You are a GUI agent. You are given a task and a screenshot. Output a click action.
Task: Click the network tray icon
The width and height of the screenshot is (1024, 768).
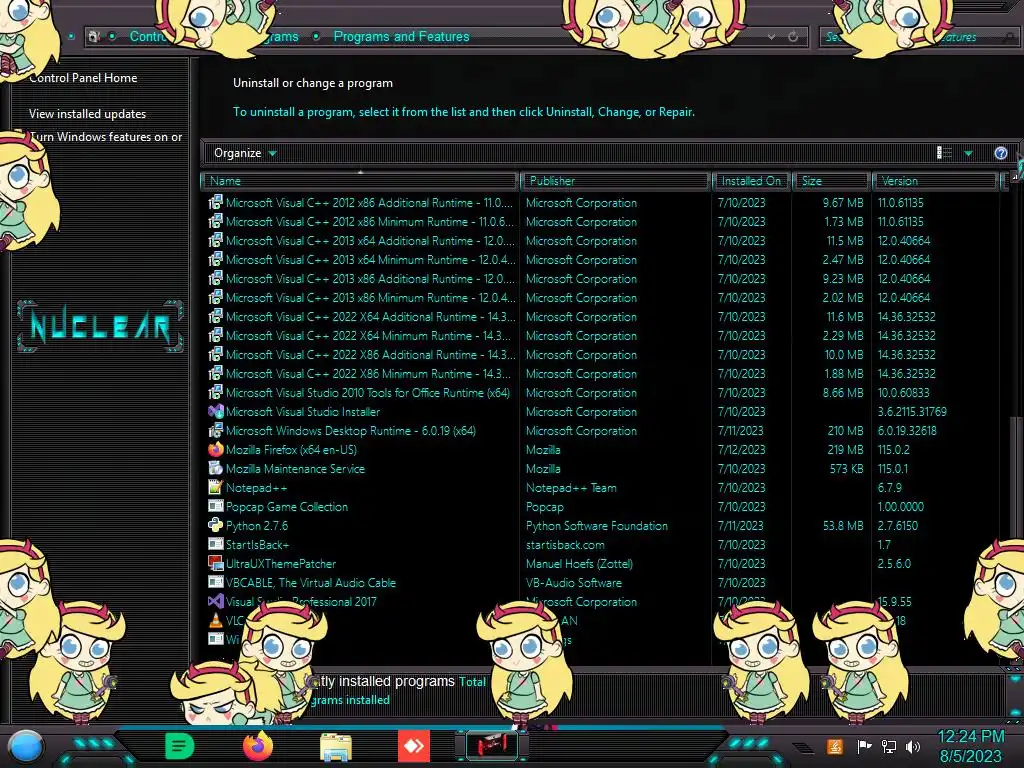[x=889, y=746]
